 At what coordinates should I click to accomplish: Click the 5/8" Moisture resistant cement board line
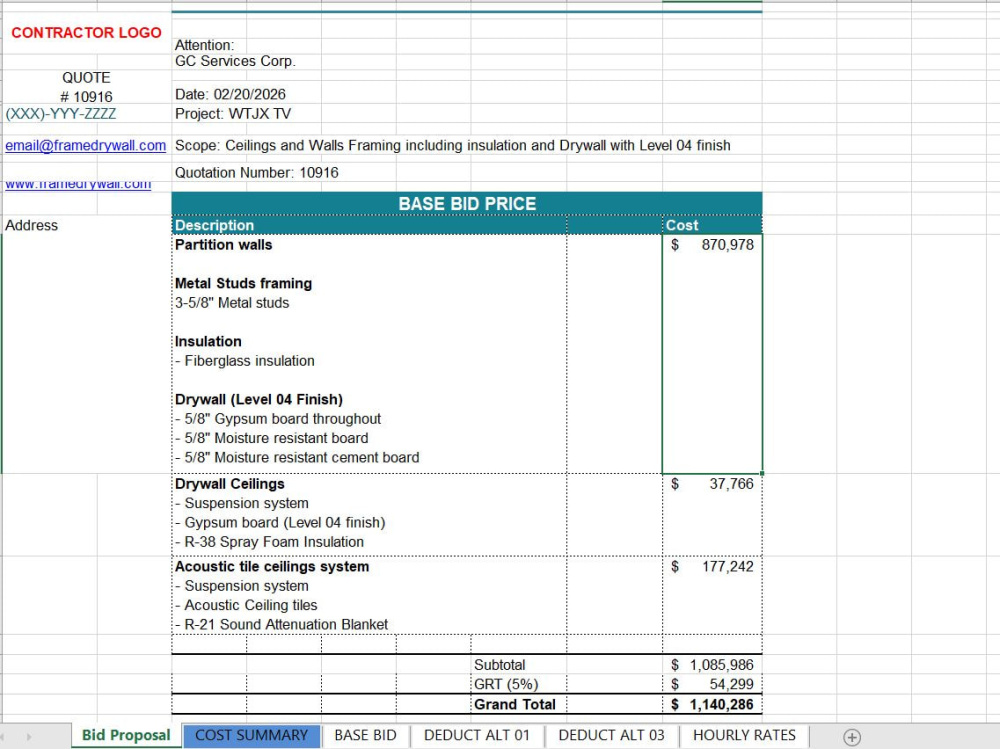pyautogui.click(x=297, y=457)
